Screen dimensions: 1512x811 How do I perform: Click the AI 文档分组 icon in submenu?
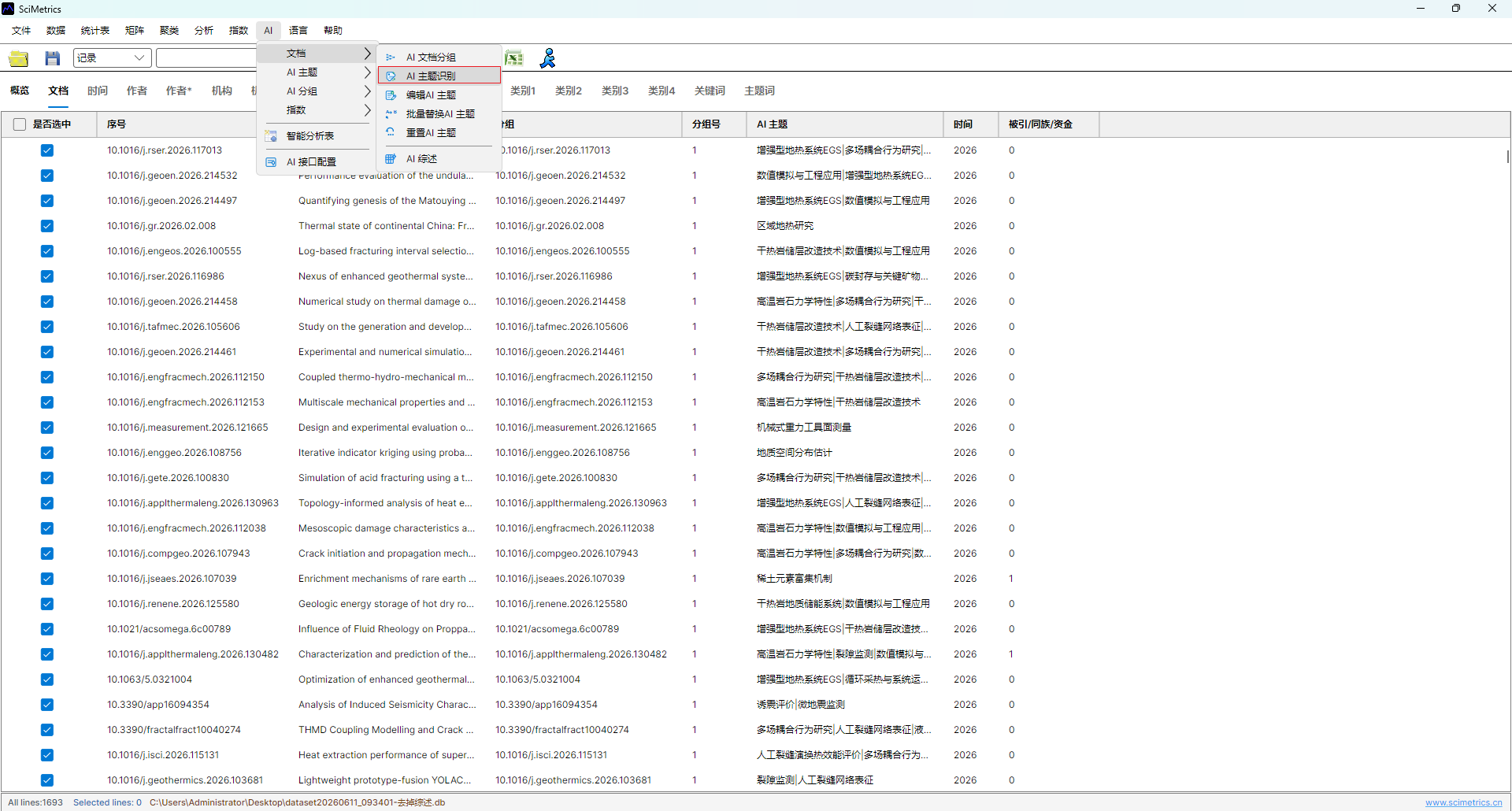391,57
